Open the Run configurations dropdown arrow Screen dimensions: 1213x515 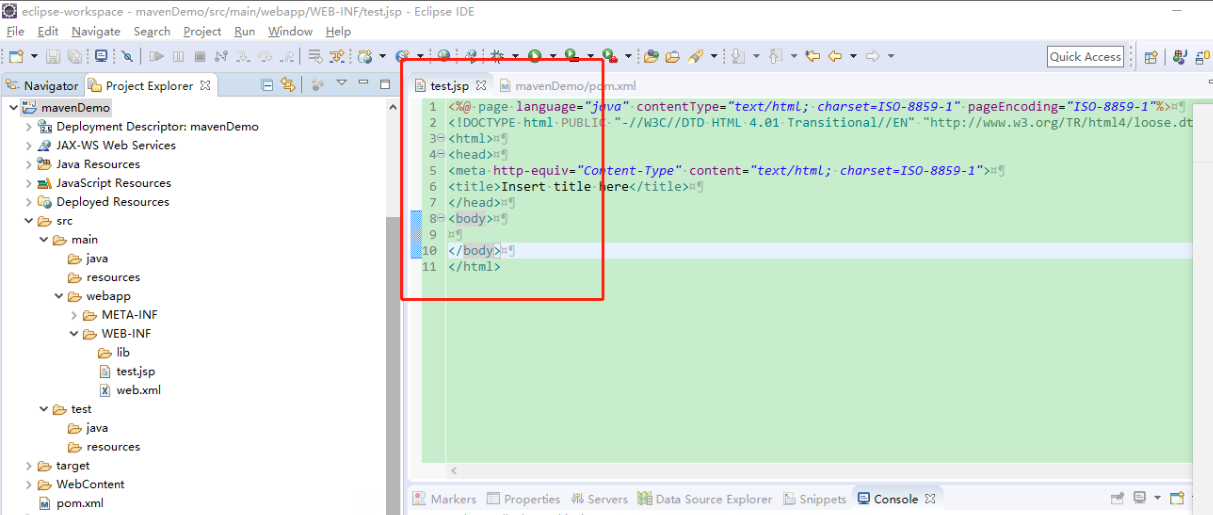pyautogui.click(x=553, y=57)
